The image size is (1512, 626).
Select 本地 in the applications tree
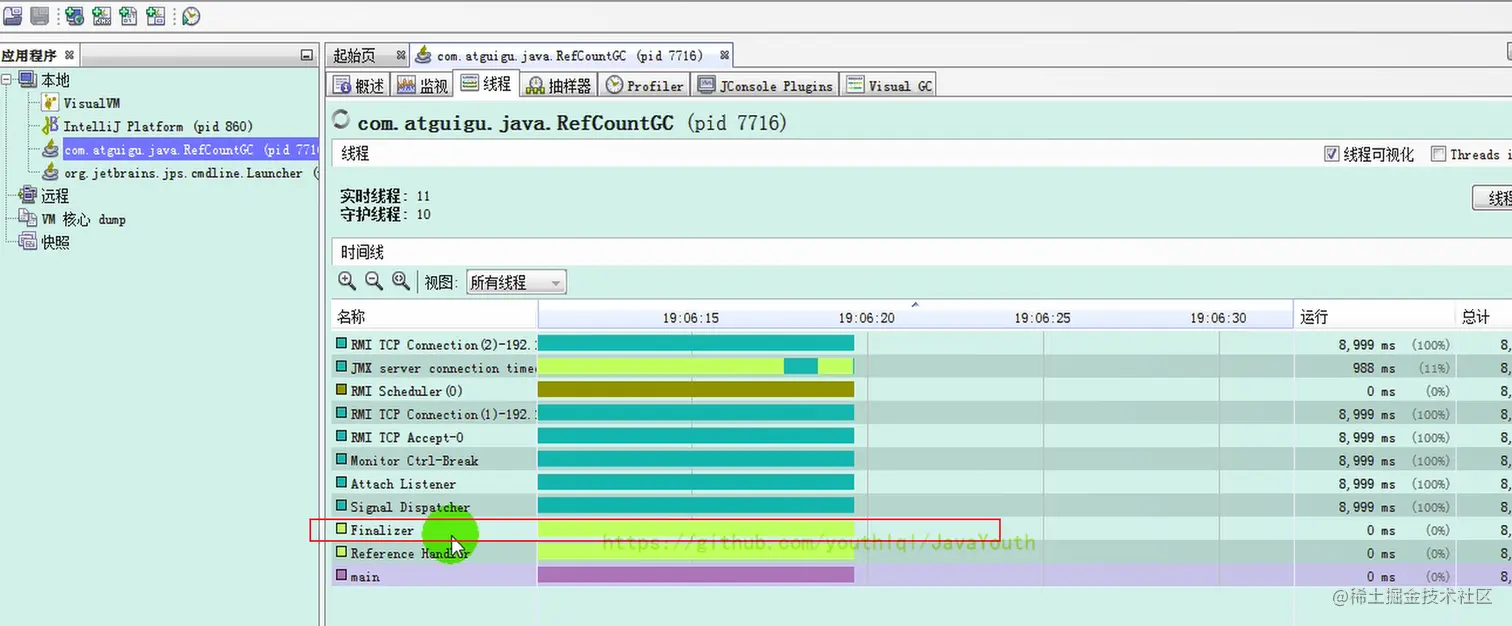click(55, 80)
